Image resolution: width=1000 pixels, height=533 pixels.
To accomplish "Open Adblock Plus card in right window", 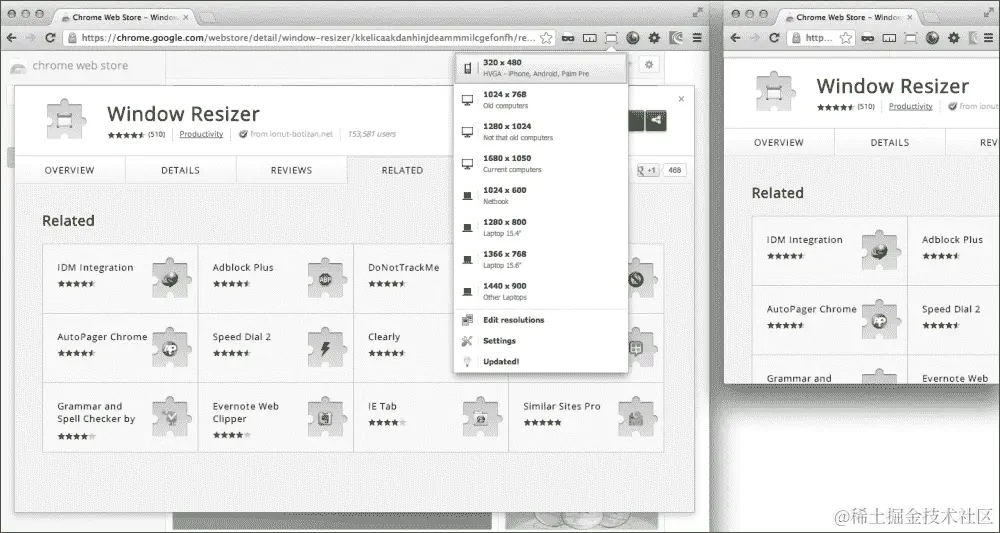I will tap(954, 251).
